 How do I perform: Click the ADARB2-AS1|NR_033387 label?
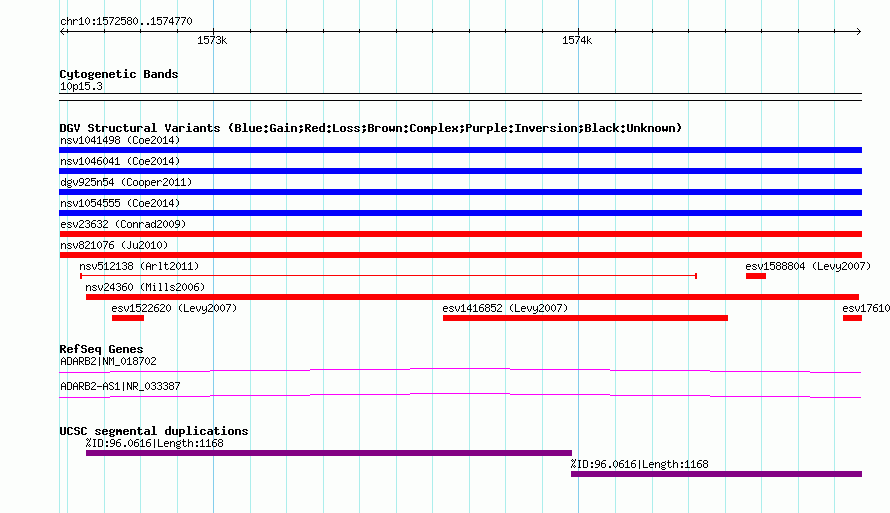[x=120, y=386]
